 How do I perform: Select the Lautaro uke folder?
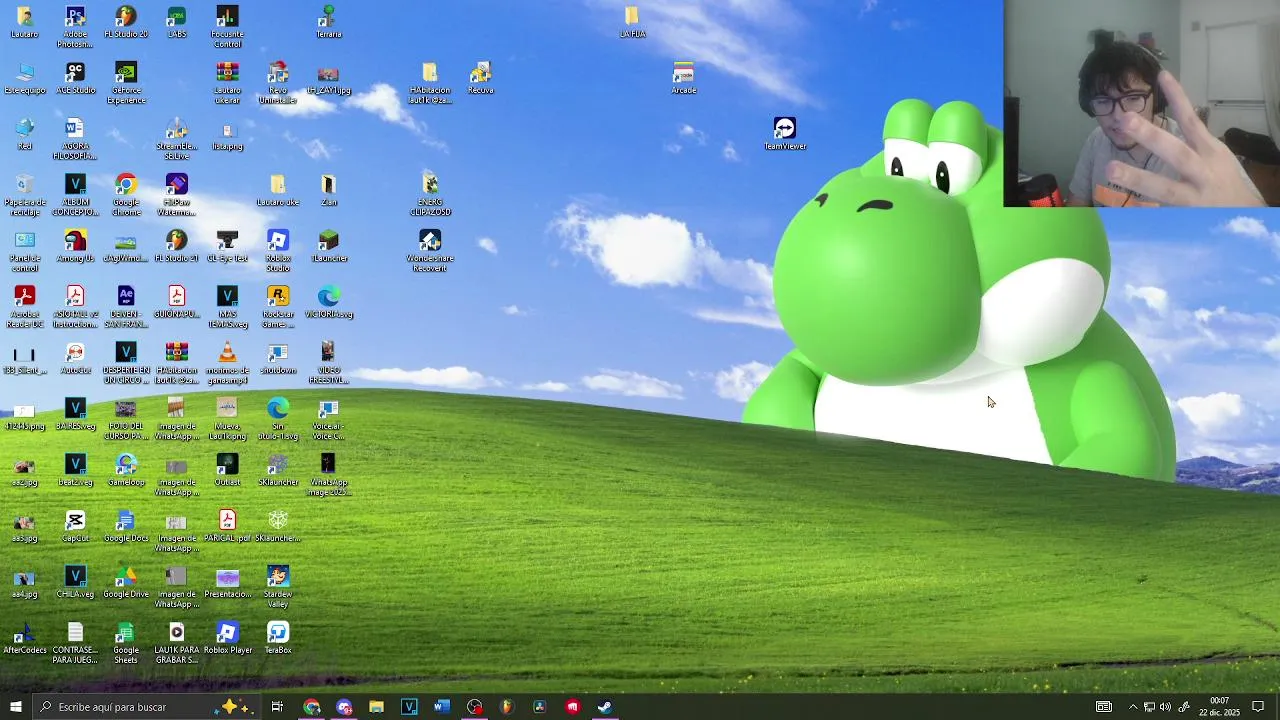pos(278,190)
